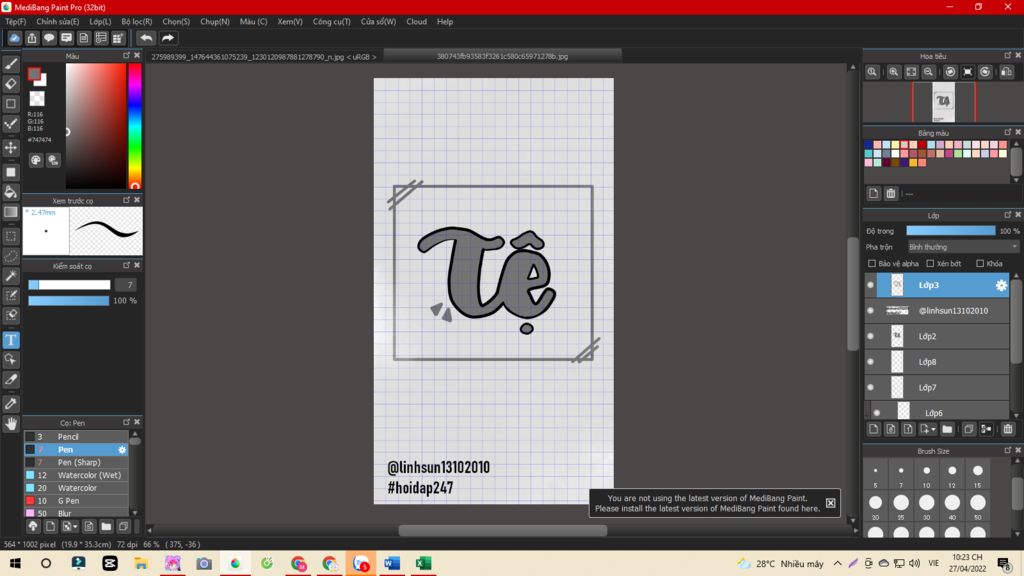Click the Redo arrow in toolbar
The width and height of the screenshot is (1024, 576).
click(168, 38)
